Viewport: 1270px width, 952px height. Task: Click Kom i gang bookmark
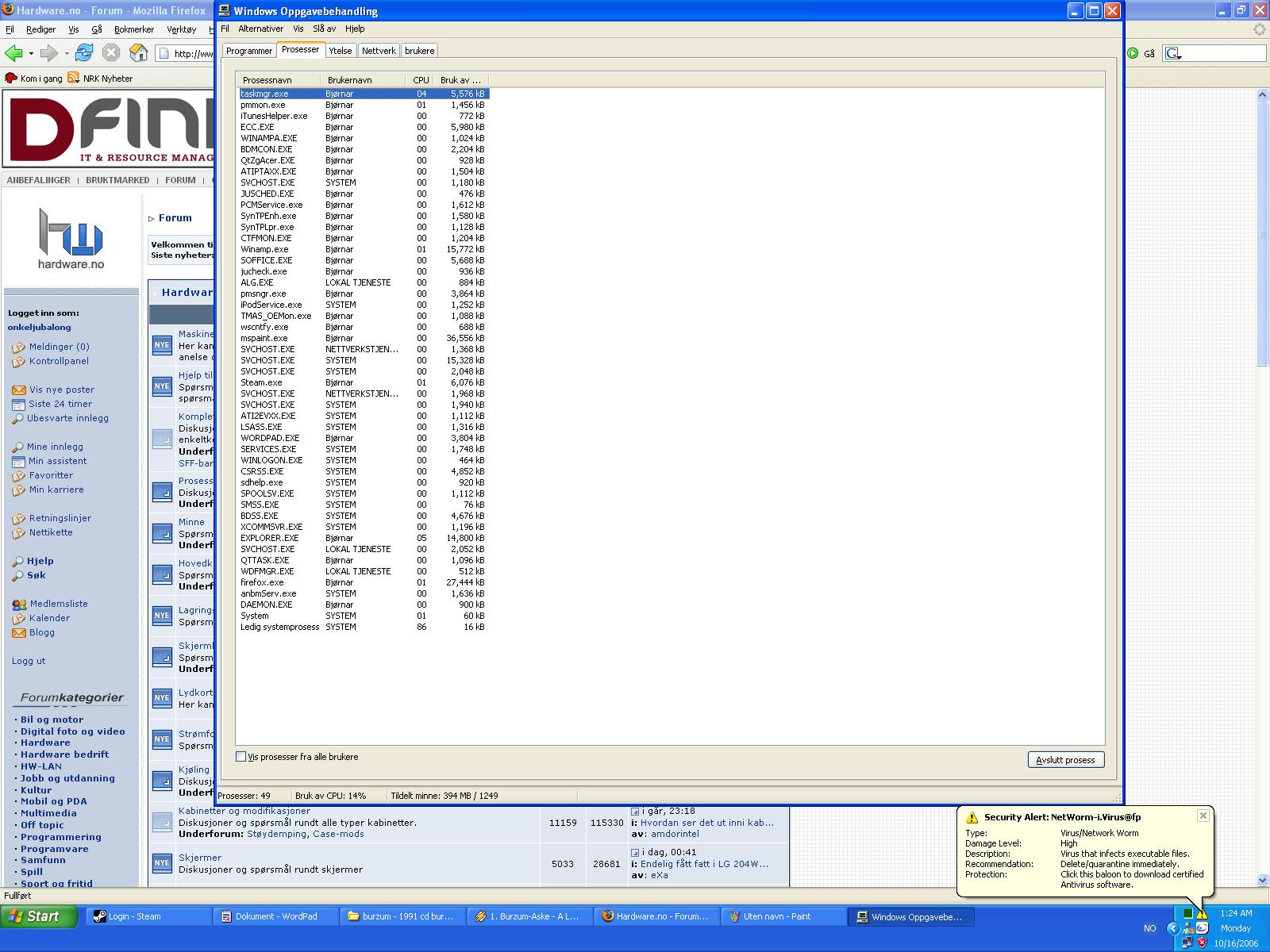tap(34, 79)
